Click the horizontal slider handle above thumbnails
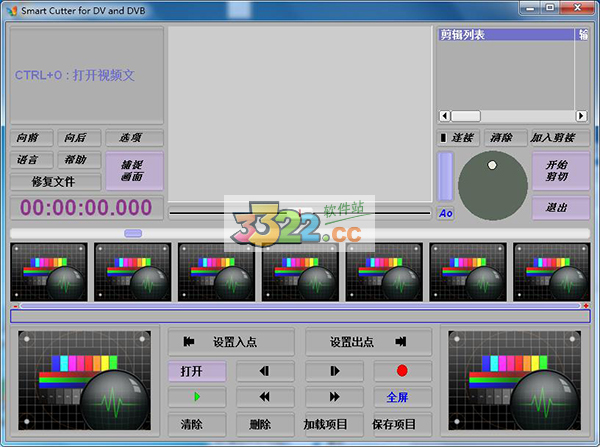Viewport: 600px width, 447px height. point(133,233)
